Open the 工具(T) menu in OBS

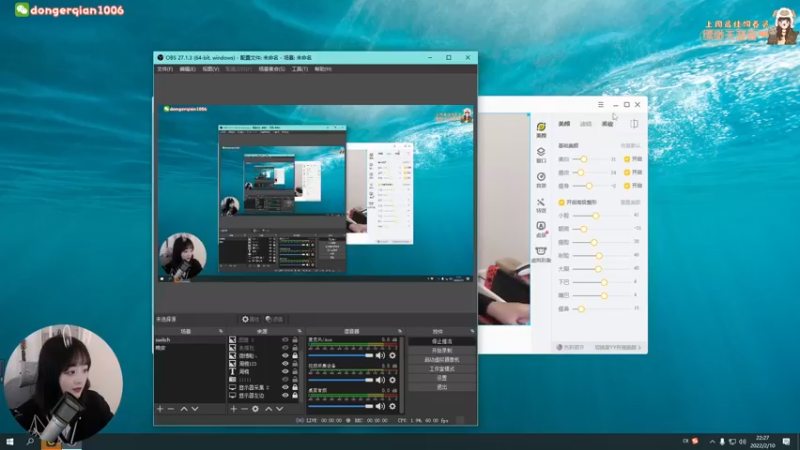coord(299,69)
